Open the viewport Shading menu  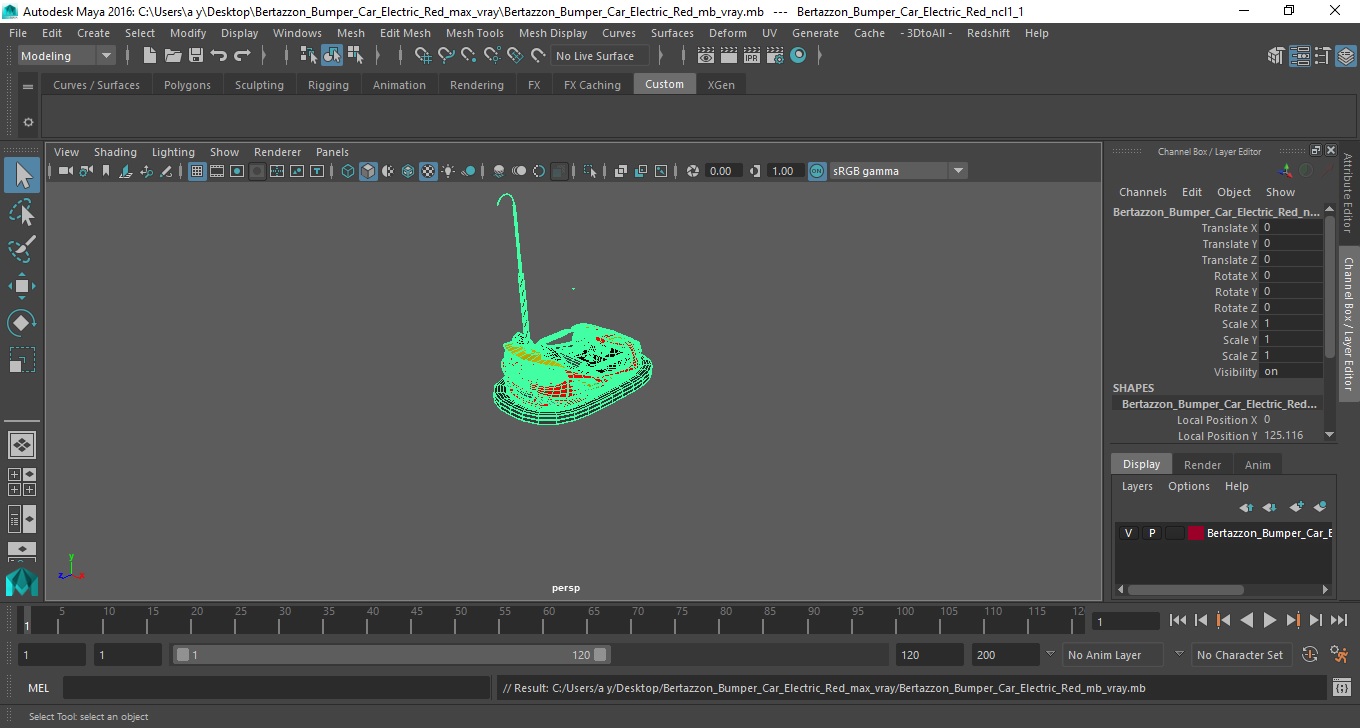coord(115,152)
